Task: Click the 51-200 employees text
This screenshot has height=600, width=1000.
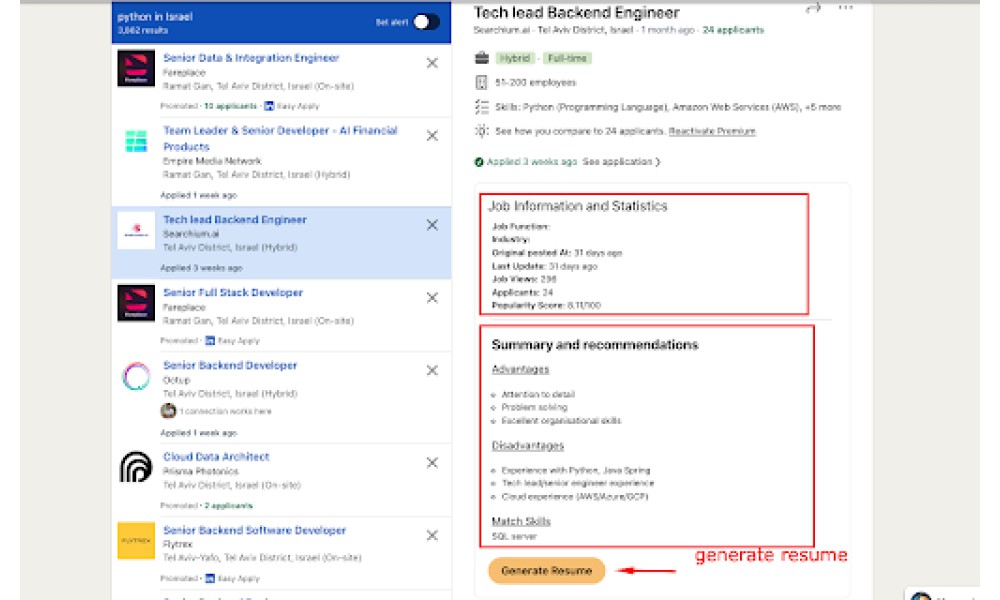Action: pos(535,83)
